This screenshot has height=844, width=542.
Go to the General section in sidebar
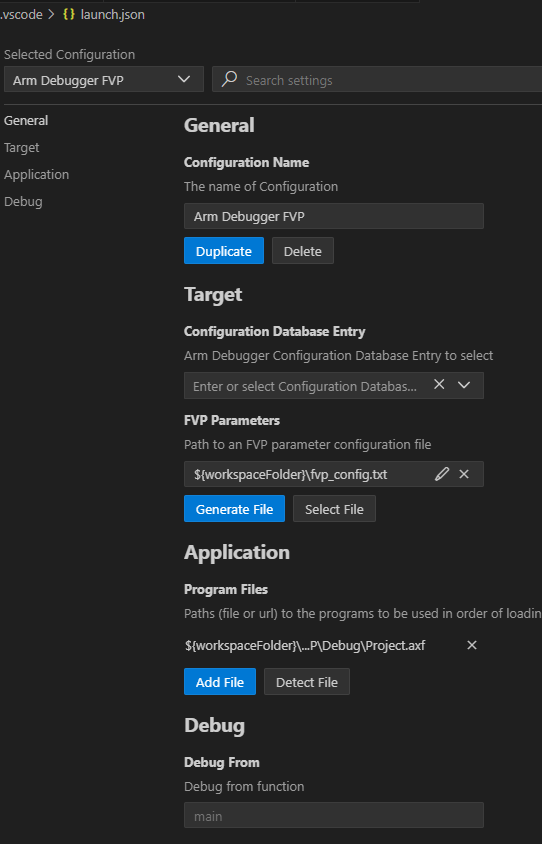coord(26,121)
